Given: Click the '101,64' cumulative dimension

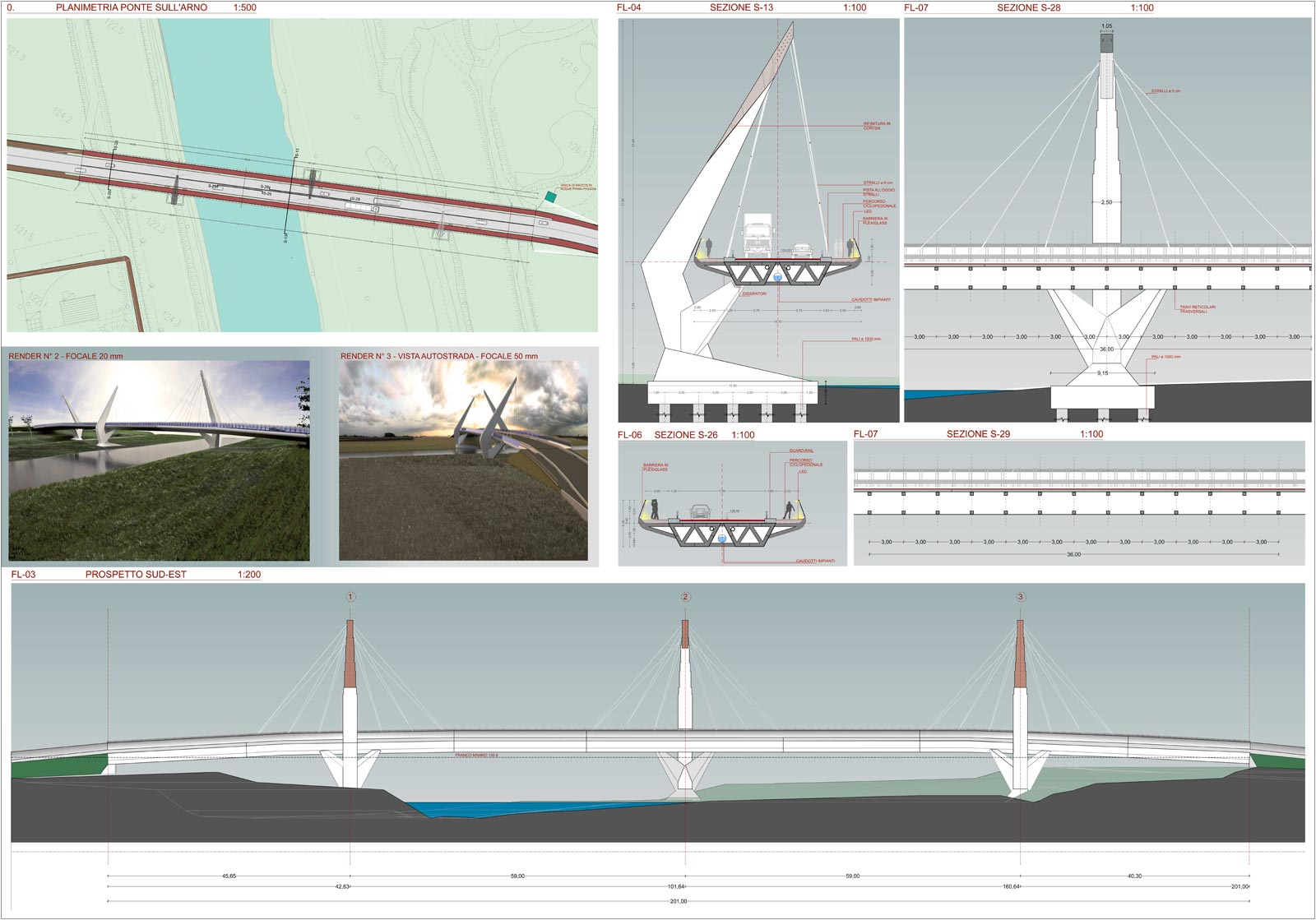Looking at the screenshot, I should pyautogui.click(x=675, y=887).
